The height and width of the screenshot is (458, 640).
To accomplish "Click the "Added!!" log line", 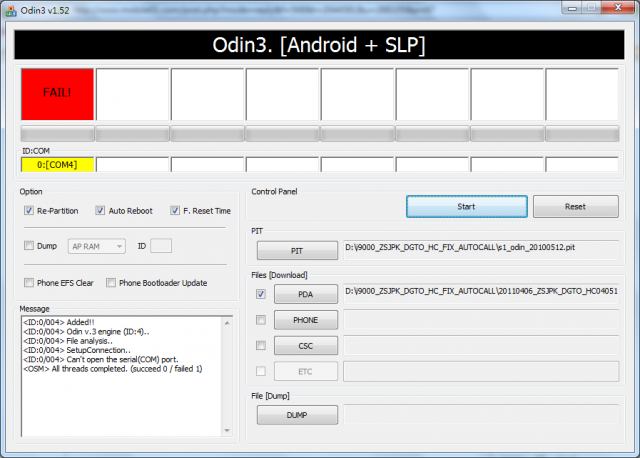I will tap(59, 322).
